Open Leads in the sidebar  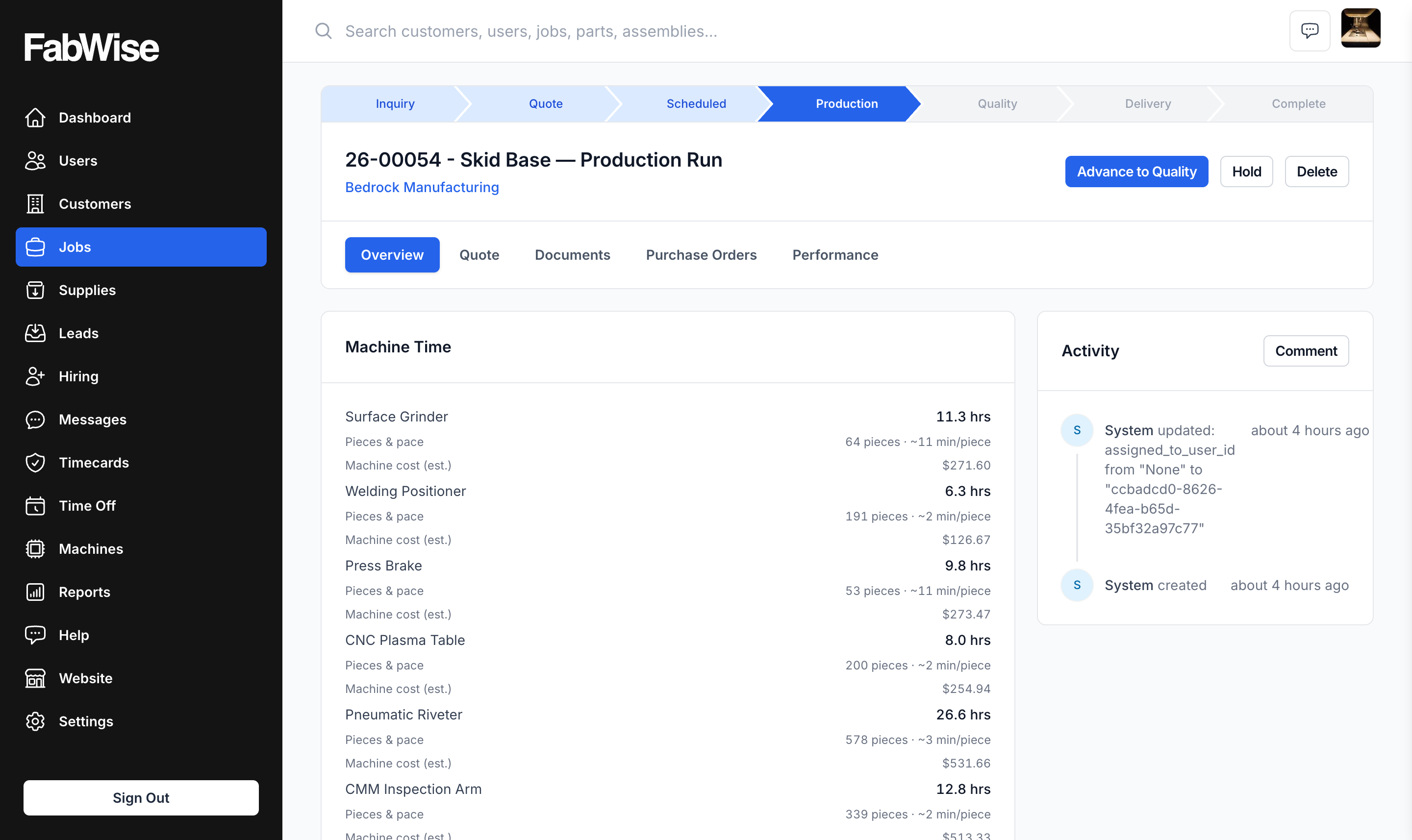click(x=141, y=333)
